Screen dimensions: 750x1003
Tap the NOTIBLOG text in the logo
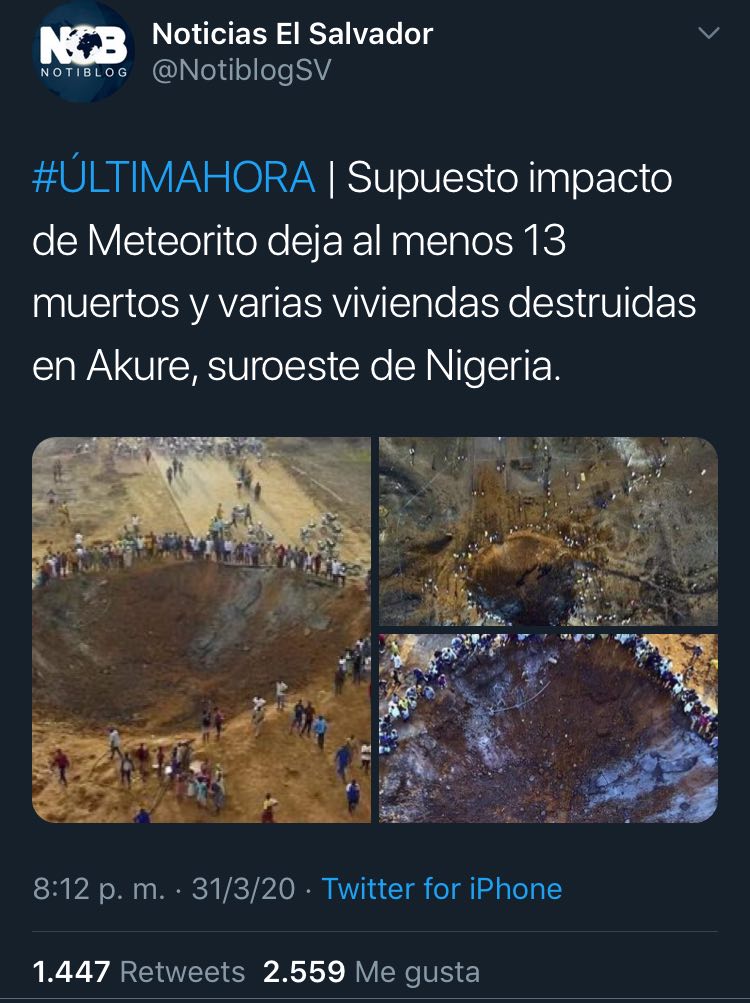tap(84, 72)
